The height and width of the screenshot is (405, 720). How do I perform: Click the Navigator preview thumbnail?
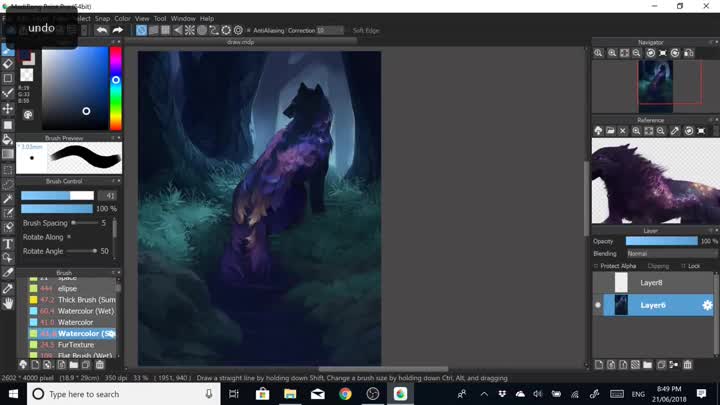click(x=655, y=86)
